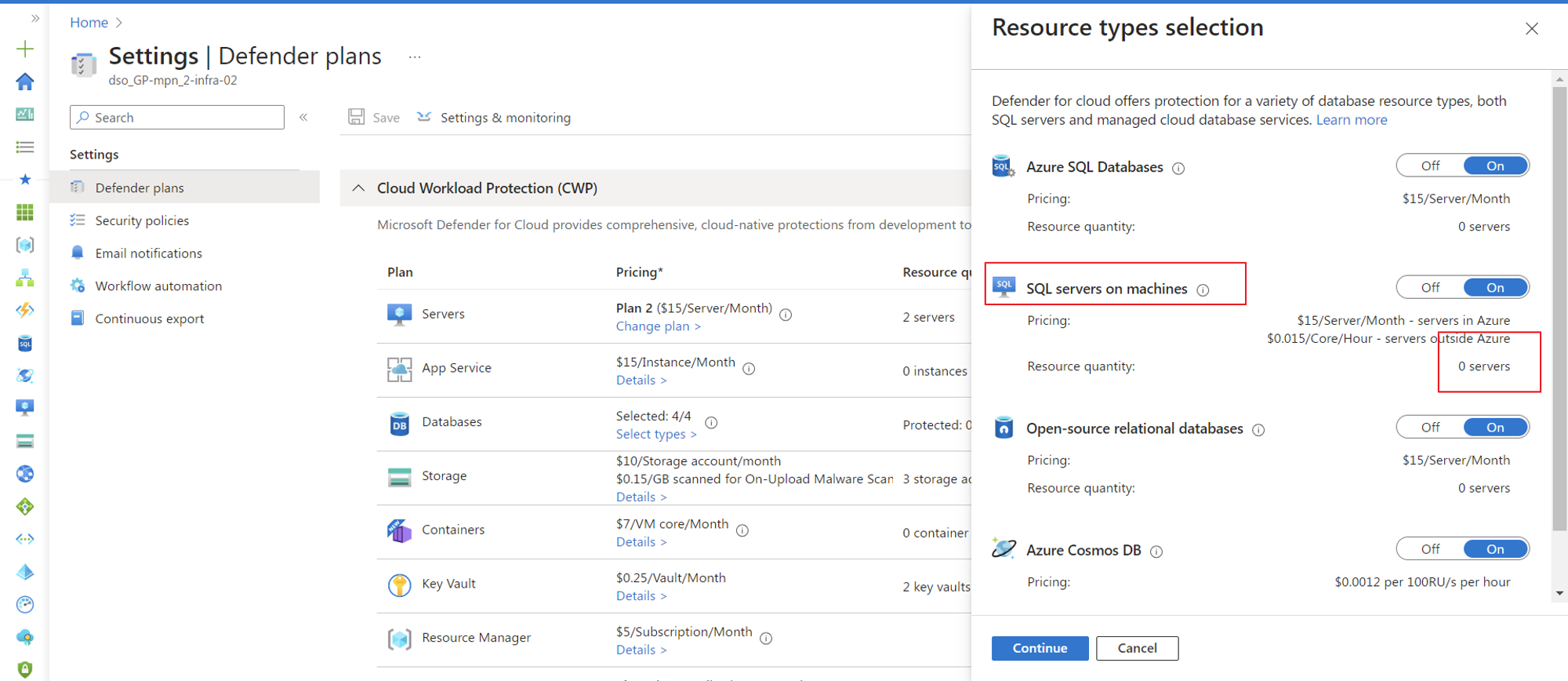The image size is (1568, 681).
Task: Click Details link for Key Vault
Action: point(641,596)
